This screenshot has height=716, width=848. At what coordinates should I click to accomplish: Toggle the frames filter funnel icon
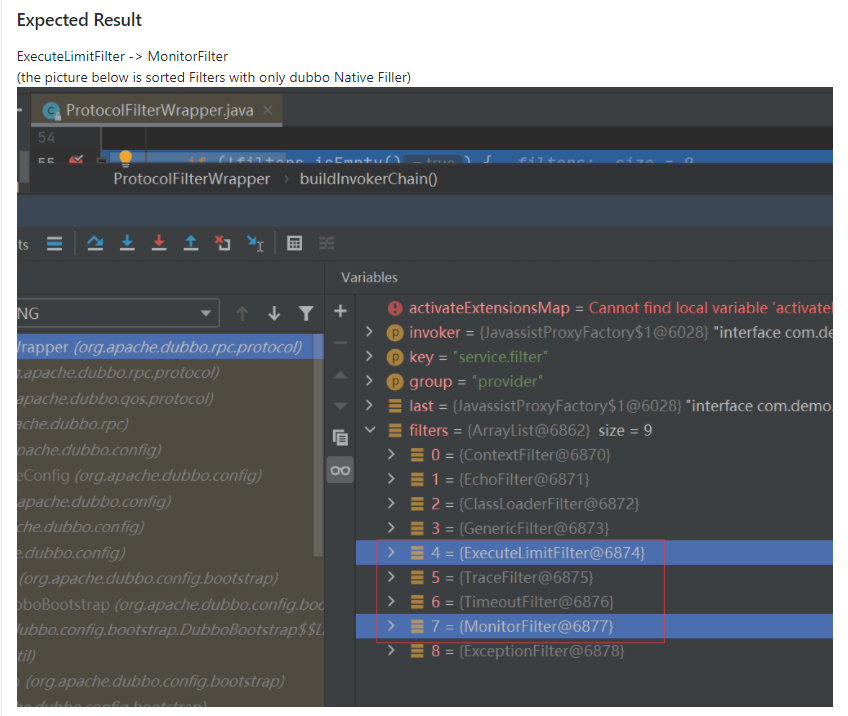pyautogui.click(x=306, y=313)
